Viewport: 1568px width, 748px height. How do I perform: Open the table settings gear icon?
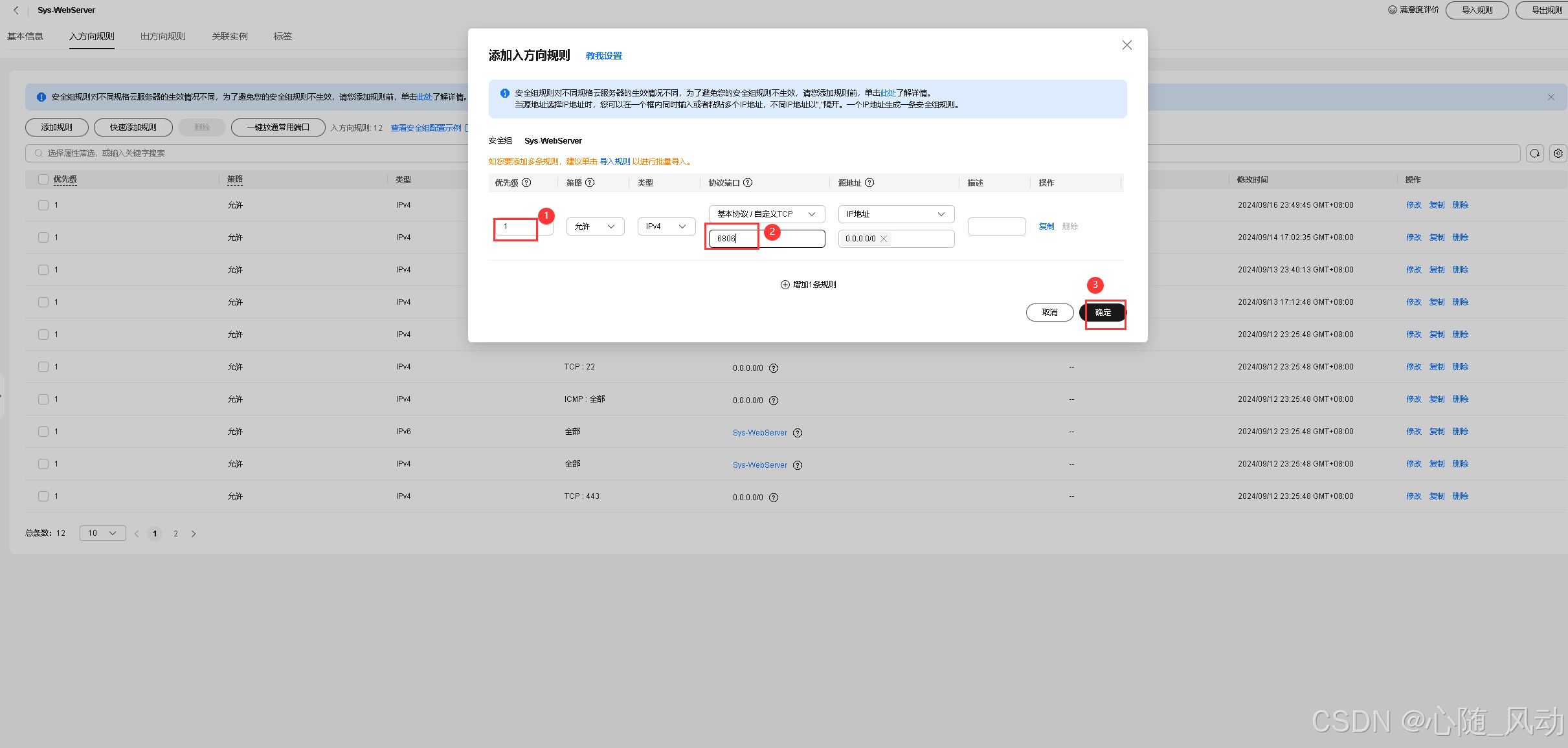(1558, 153)
